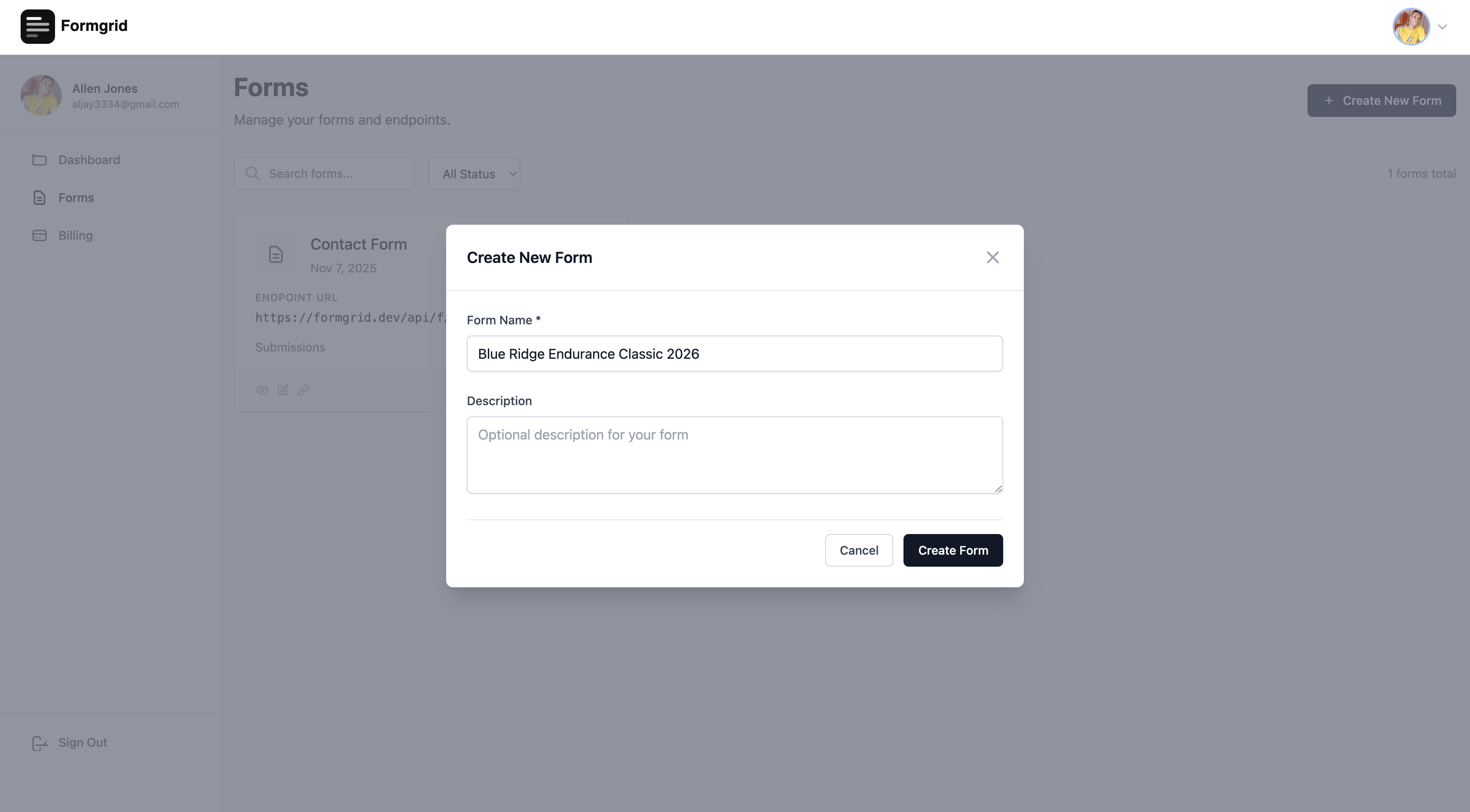The height and width of the screenshot is (812, 1470).
Task: Click the eye icon on Contact Form card
Action: pyautogui.click(x=262, y=390)
